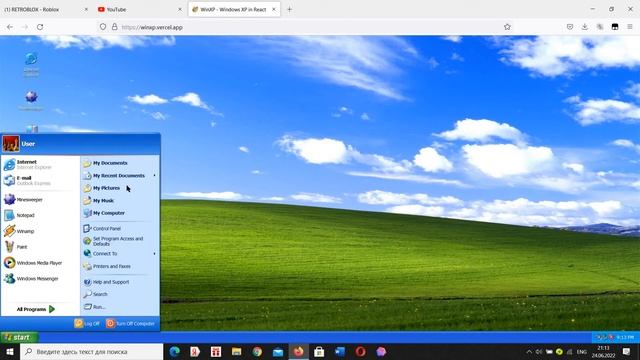Click the volume speaker tray icon
The width and height of the screenshot is (640, 360).
point(539,351)
